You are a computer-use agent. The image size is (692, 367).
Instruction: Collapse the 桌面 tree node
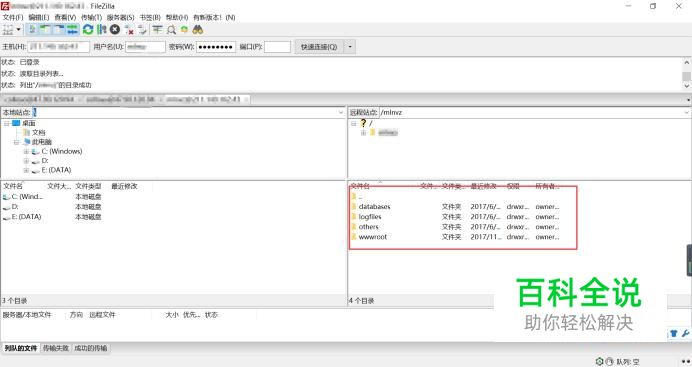coord(7,123)
